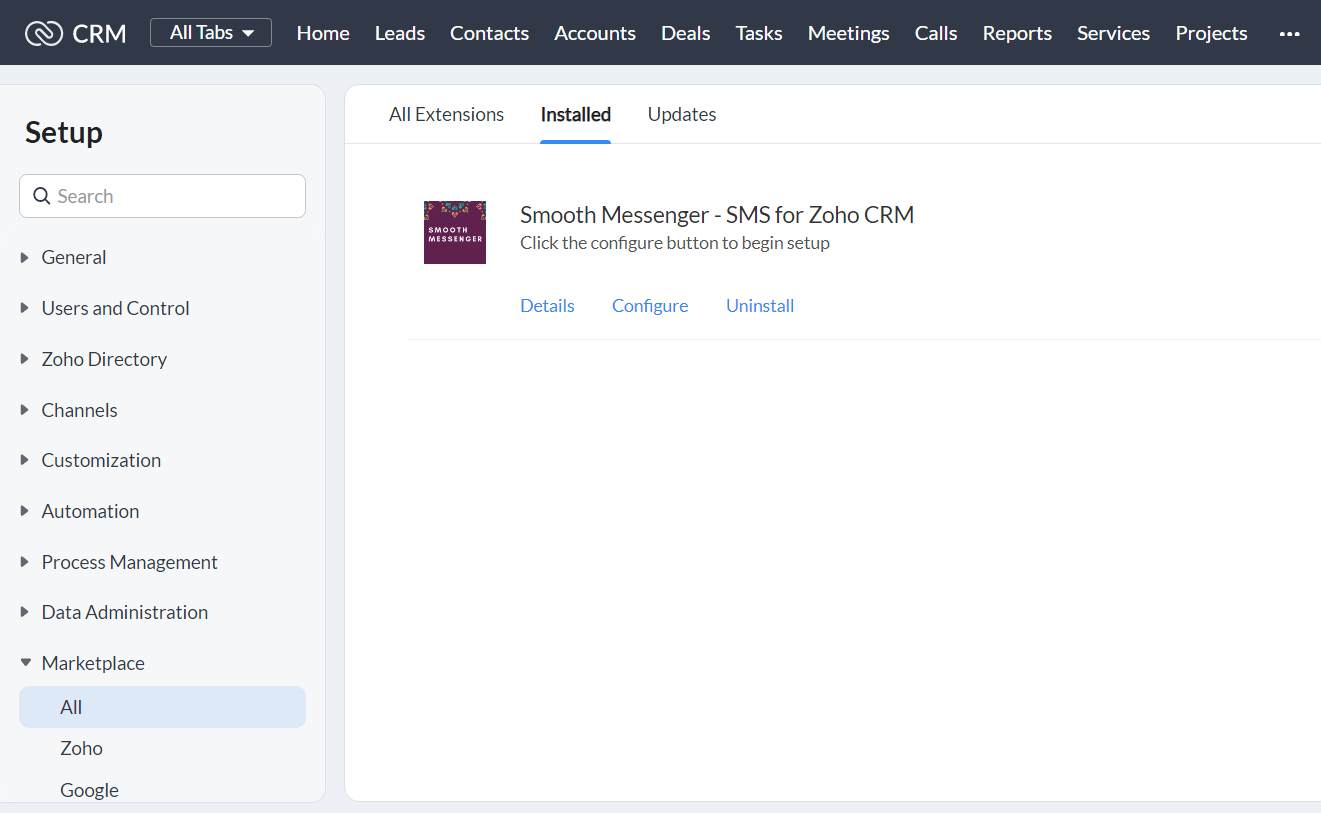Select Zoho under Marketplace

pos(81,748)
